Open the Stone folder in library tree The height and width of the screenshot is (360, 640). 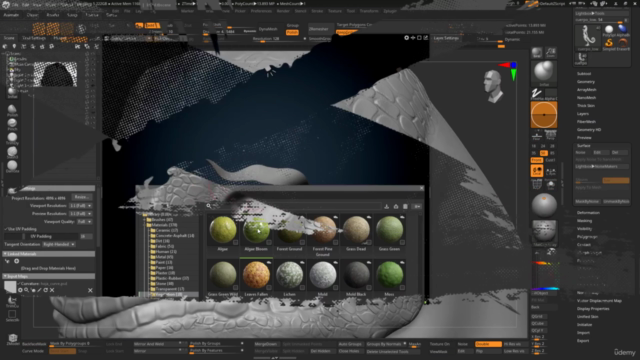click(x=162, y=283)
